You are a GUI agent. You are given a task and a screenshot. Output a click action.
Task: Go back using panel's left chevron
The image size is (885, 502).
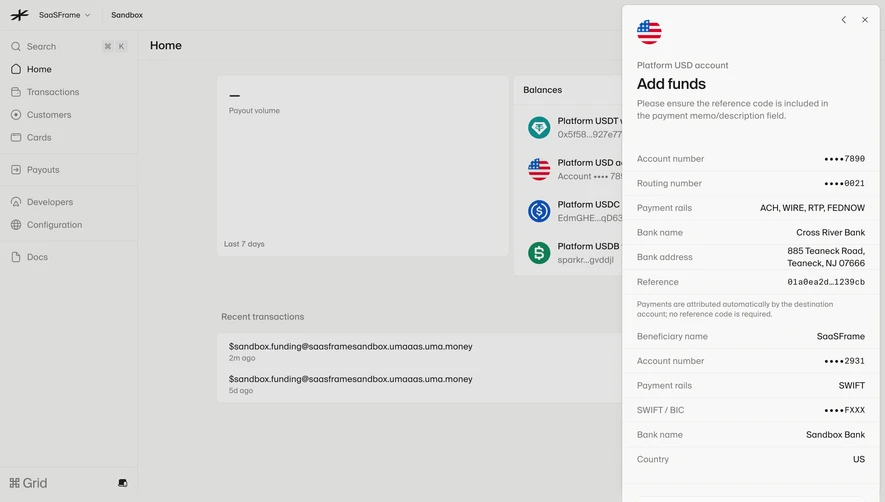pos(844,20)
